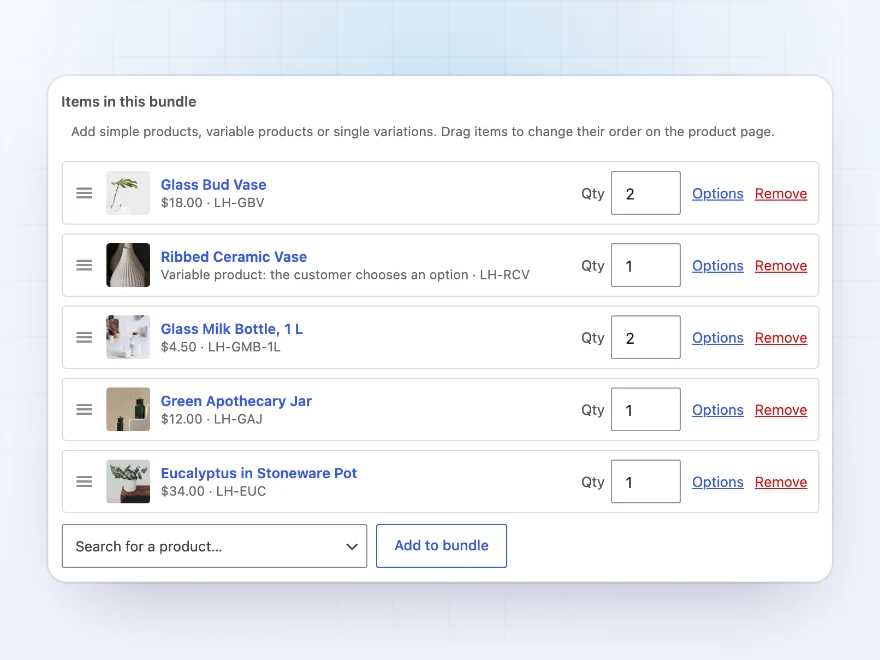Open the Glass Milk Bottle thumbnail image
880x660 pixels.
128,337
